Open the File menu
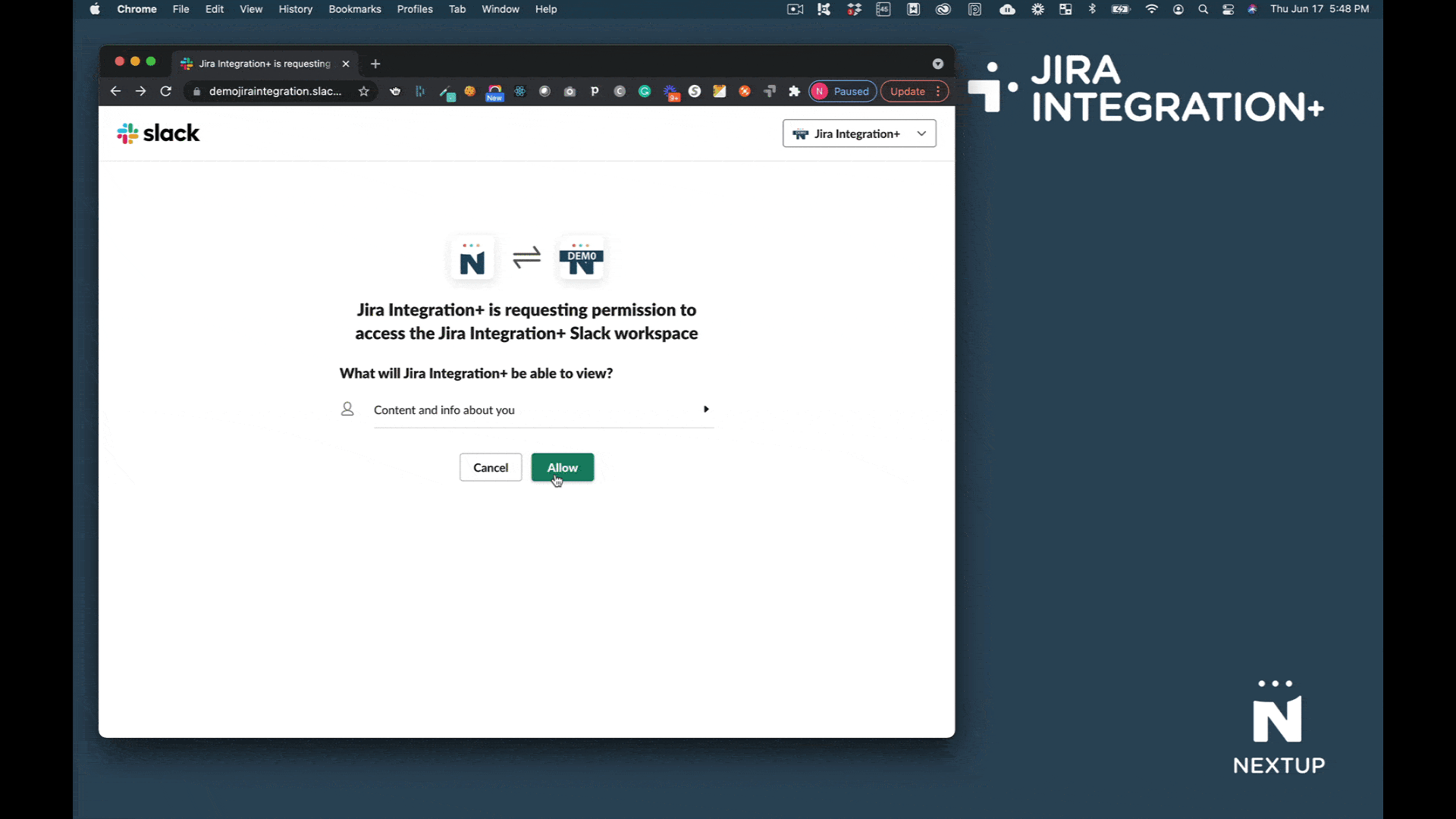 (180, 9)
